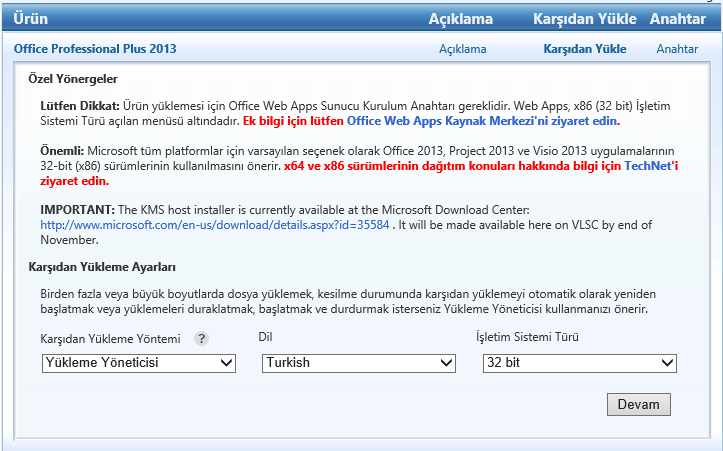723x451 pixels.
Task: Open the microsoft.com download details URL
Action: (214, 225)
